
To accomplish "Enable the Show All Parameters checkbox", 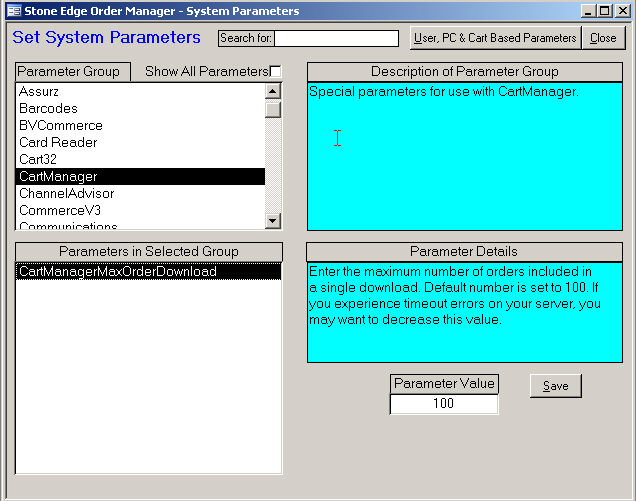I will tap(275, 71).
